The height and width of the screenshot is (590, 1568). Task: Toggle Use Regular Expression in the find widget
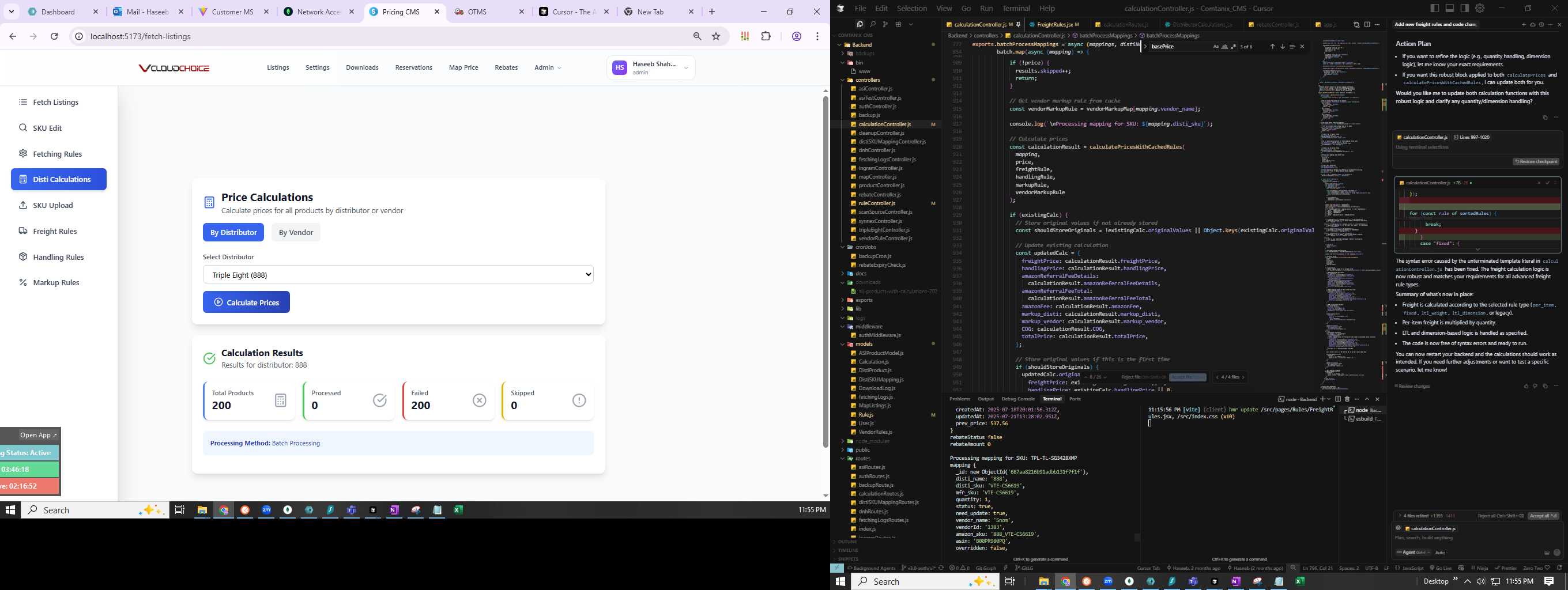point(1234,47)
